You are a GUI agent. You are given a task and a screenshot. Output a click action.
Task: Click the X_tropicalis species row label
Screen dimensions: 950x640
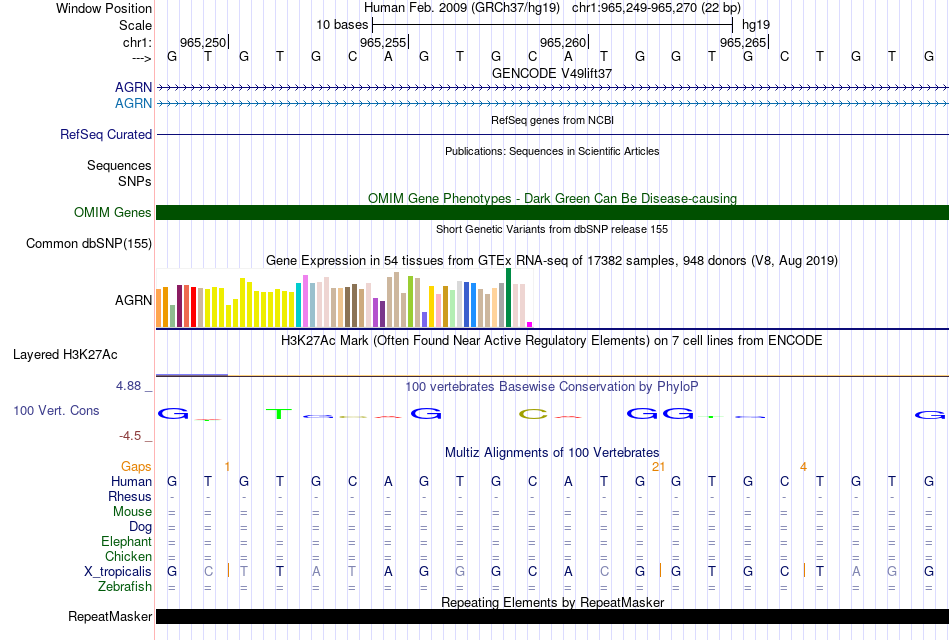[118, 571]
